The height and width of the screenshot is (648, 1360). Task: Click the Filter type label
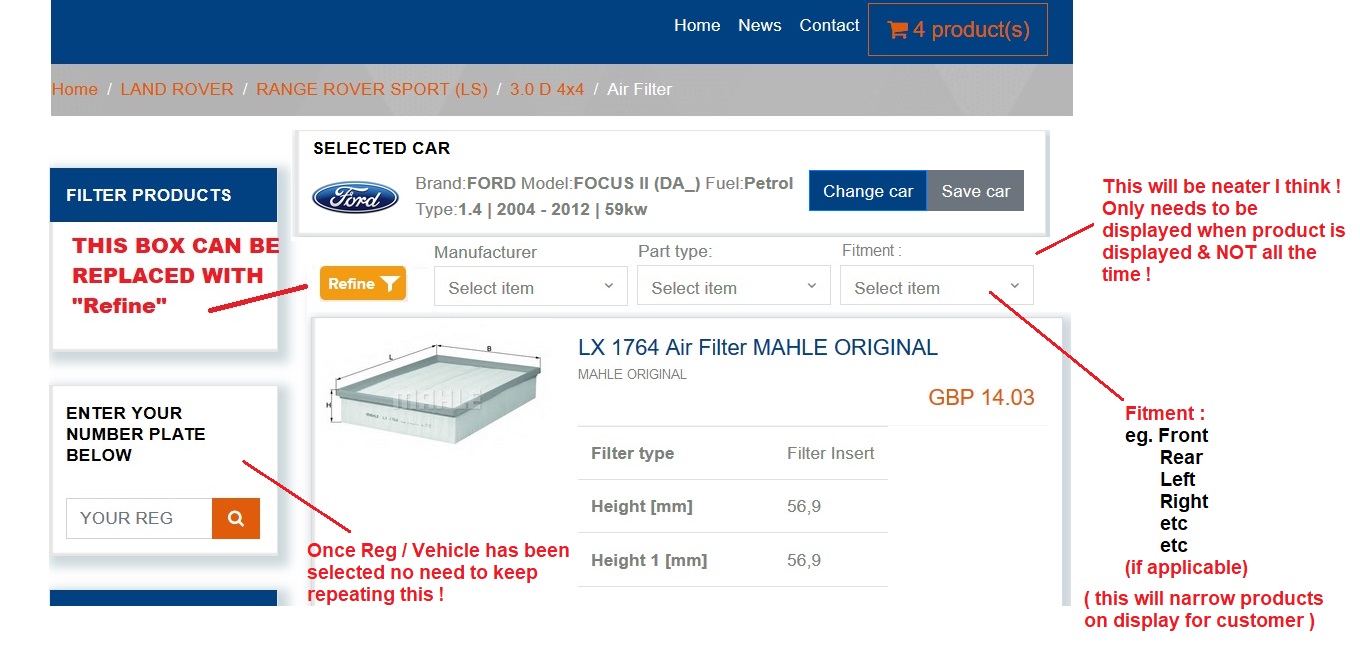coord(633,453)
